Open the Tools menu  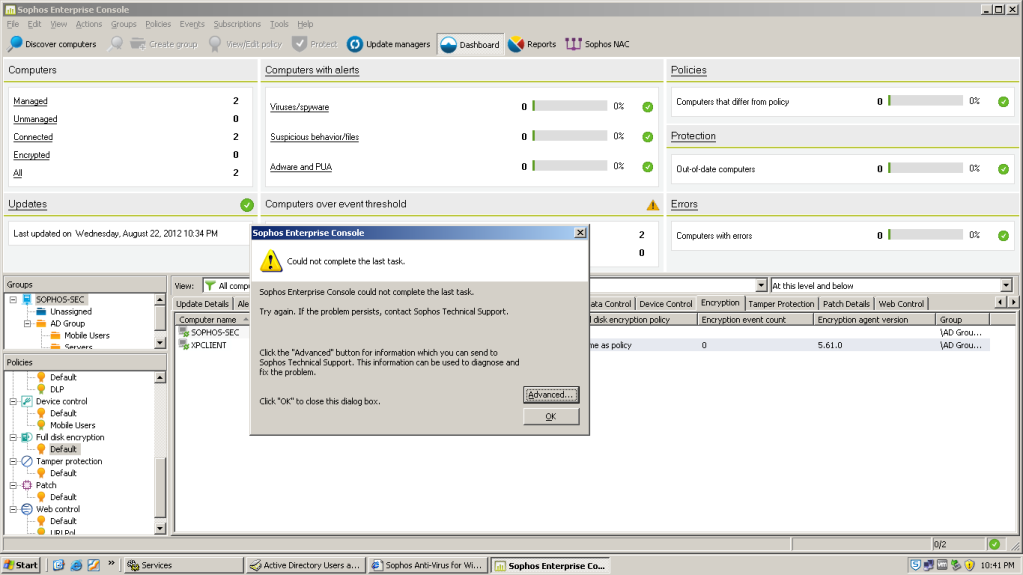[279, 24]
